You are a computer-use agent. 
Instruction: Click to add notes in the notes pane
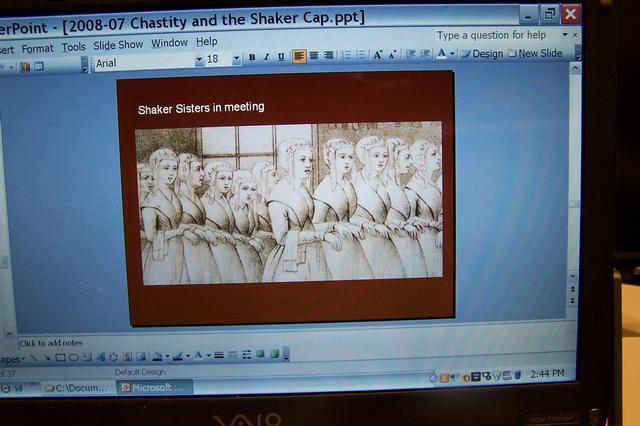coord(51,343)
